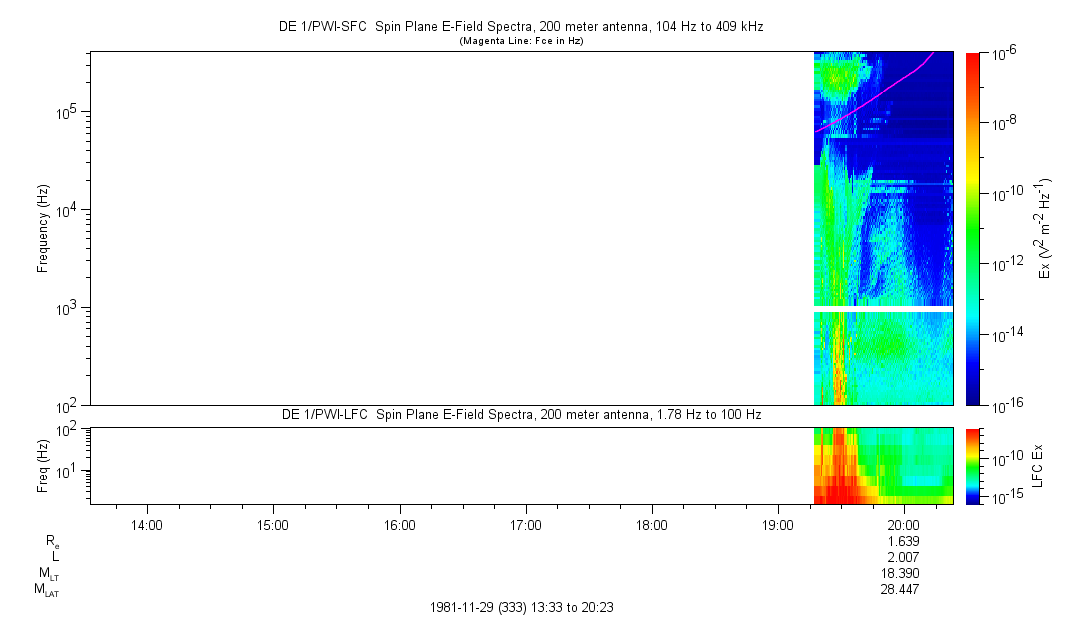Click the Ex units color bar label
Image resolution: width=1083 pixels, height=620 pixels.
point(1045,228)
